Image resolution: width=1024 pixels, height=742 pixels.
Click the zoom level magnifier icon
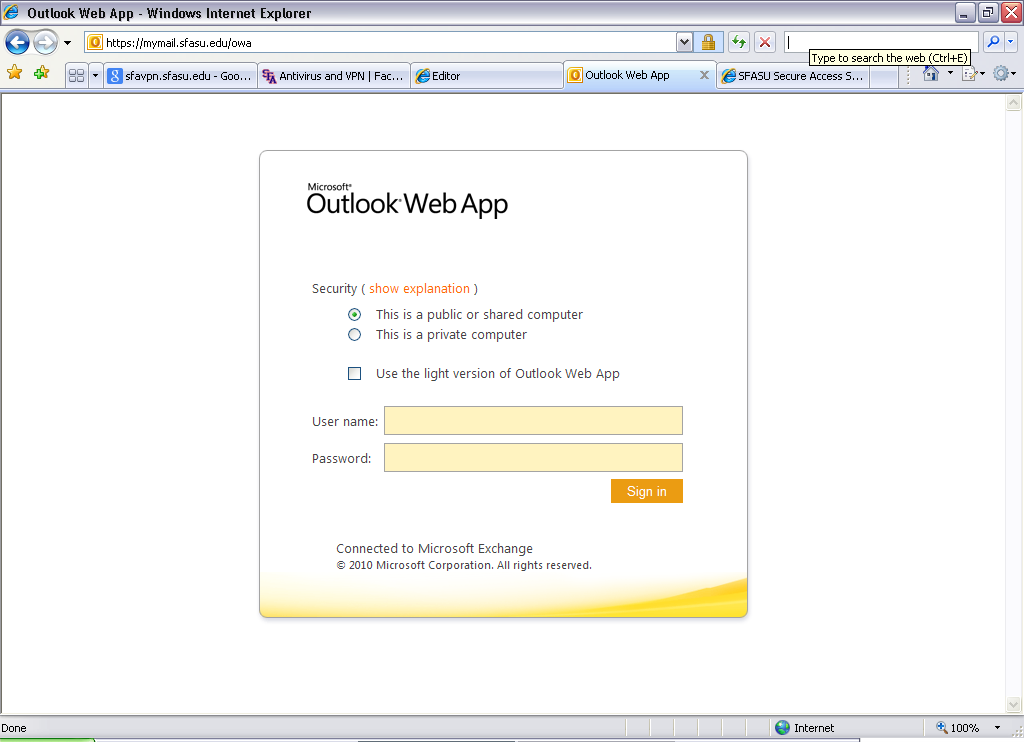[942, 727]
